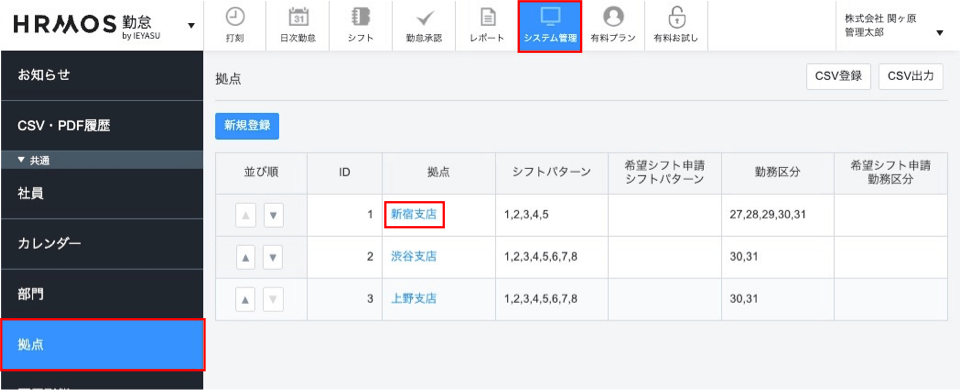Select システム管理 monitor icon
Screen dimensions: 960x390
coord(550,17)
